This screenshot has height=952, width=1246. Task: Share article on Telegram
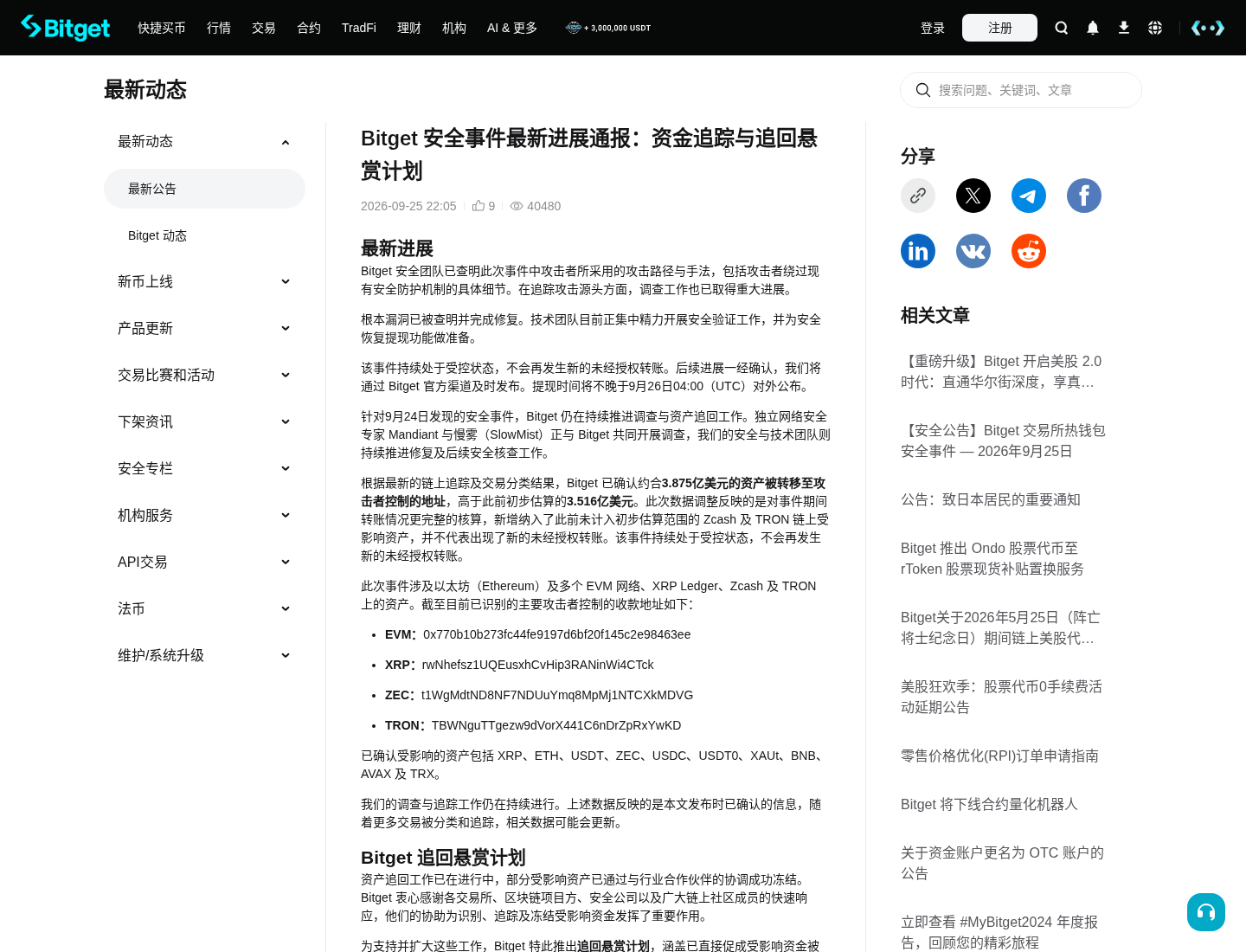(x=1029, y=196)
